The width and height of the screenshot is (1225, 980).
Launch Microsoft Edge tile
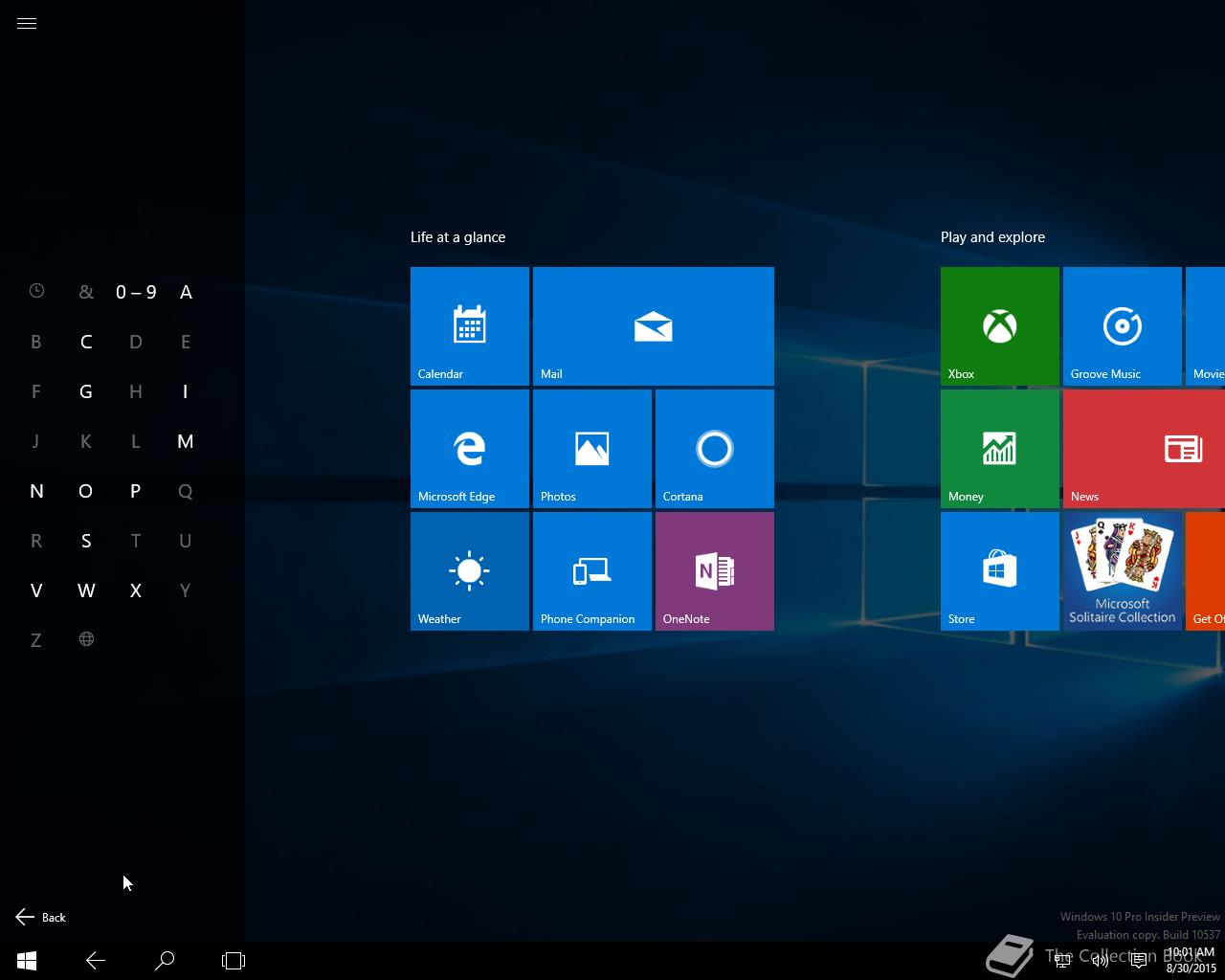470,449
